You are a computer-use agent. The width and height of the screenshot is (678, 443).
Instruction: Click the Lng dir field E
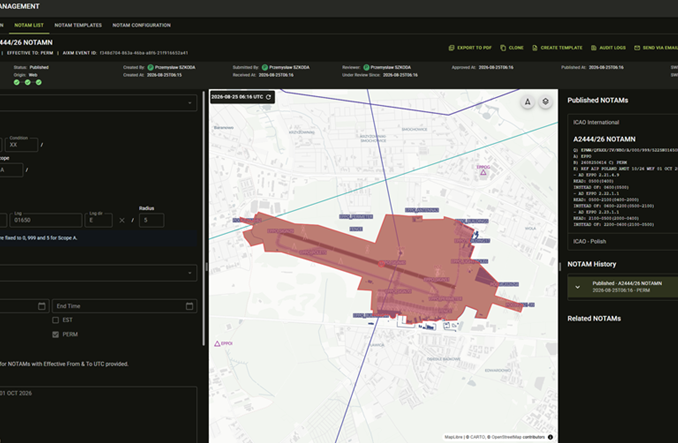tap(99, 220)
